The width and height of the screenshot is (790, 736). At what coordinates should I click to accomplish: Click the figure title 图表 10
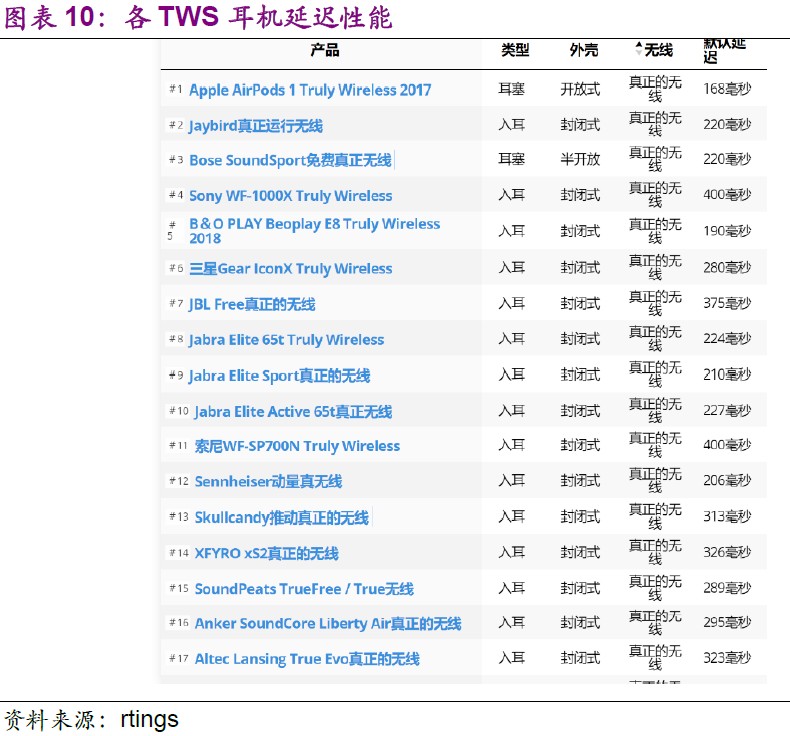pyautogui.click(x=198, y=17)
